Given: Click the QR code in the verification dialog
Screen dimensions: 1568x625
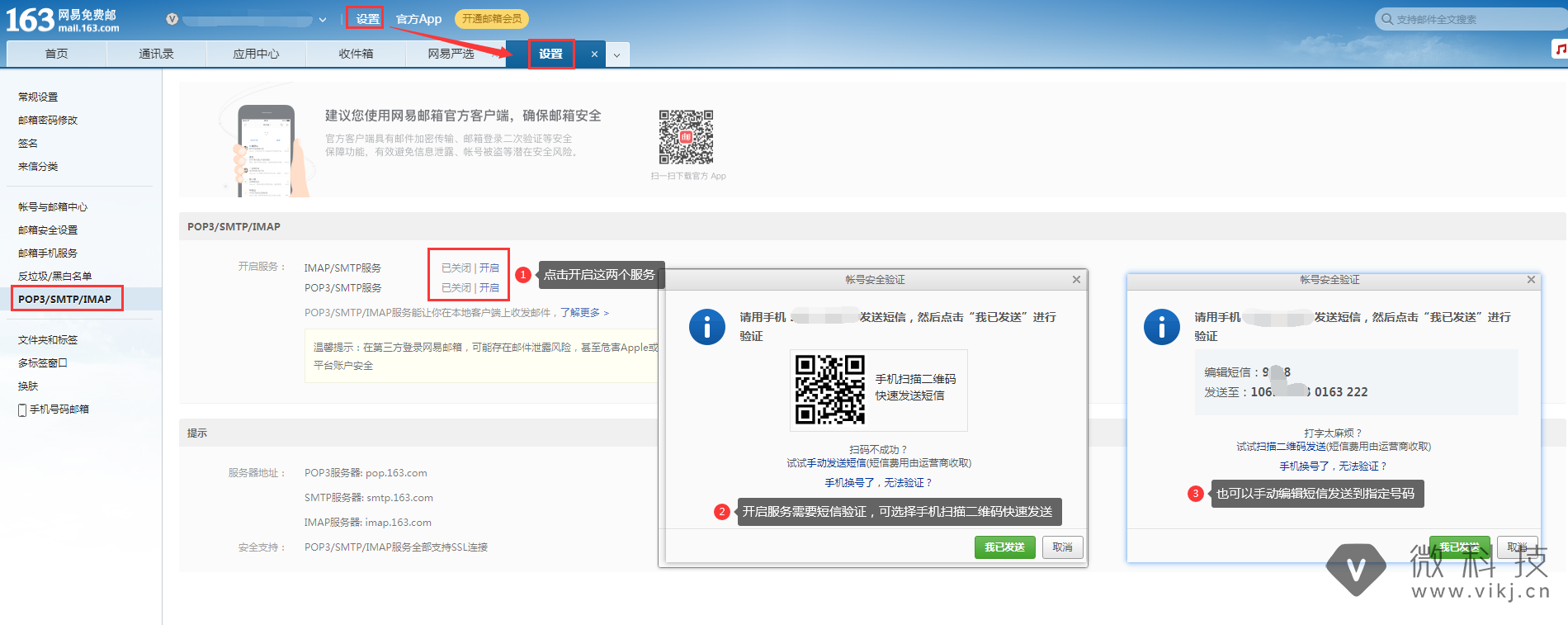Looking at the screenshot, I should [829, 390].
